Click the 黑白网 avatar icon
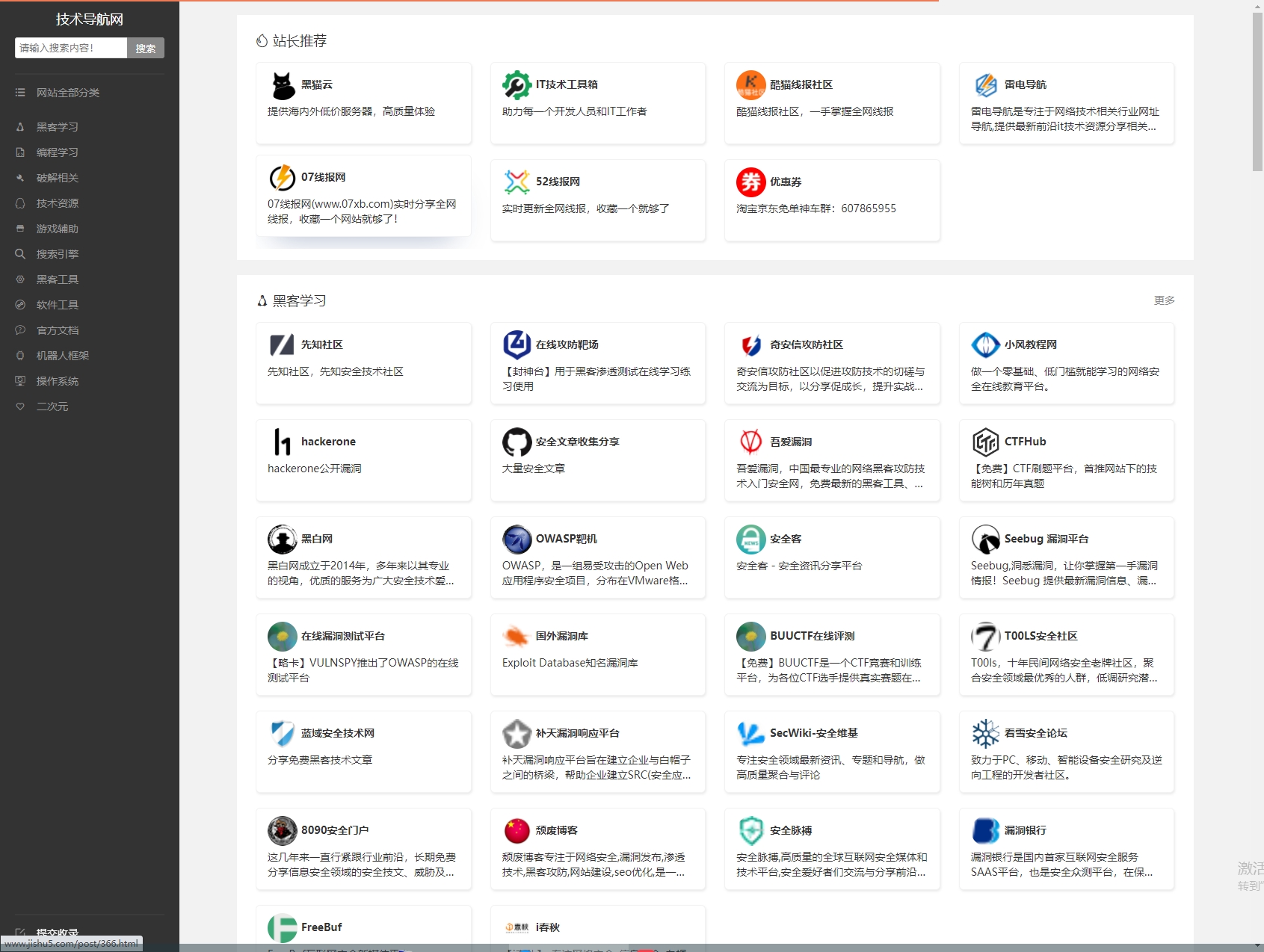This screenshot has height=952, width=1264. click(283, 540)
